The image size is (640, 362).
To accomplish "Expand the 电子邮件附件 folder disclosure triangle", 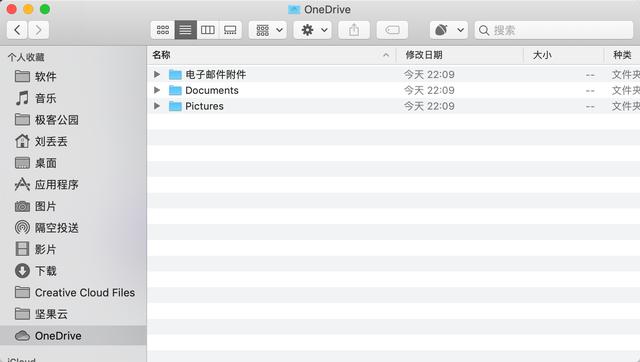I will click(157, 74).
